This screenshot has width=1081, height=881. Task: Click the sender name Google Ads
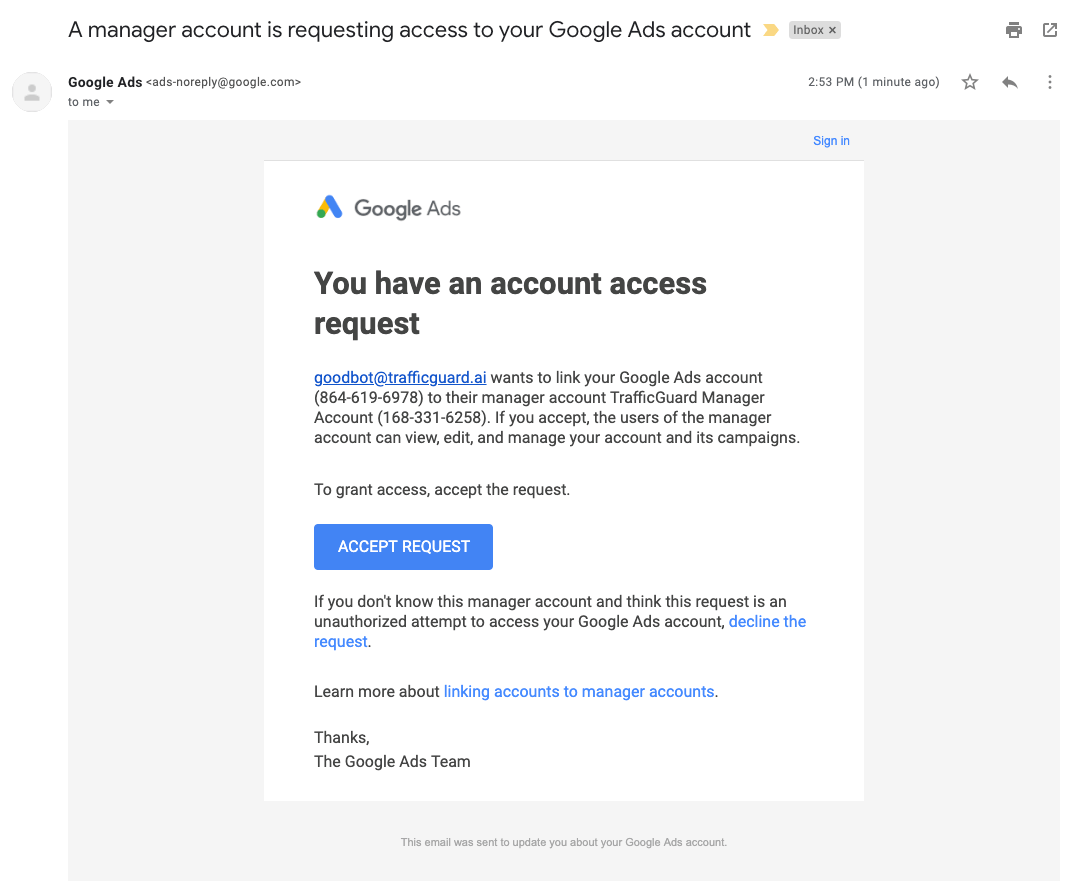point(105,82)
